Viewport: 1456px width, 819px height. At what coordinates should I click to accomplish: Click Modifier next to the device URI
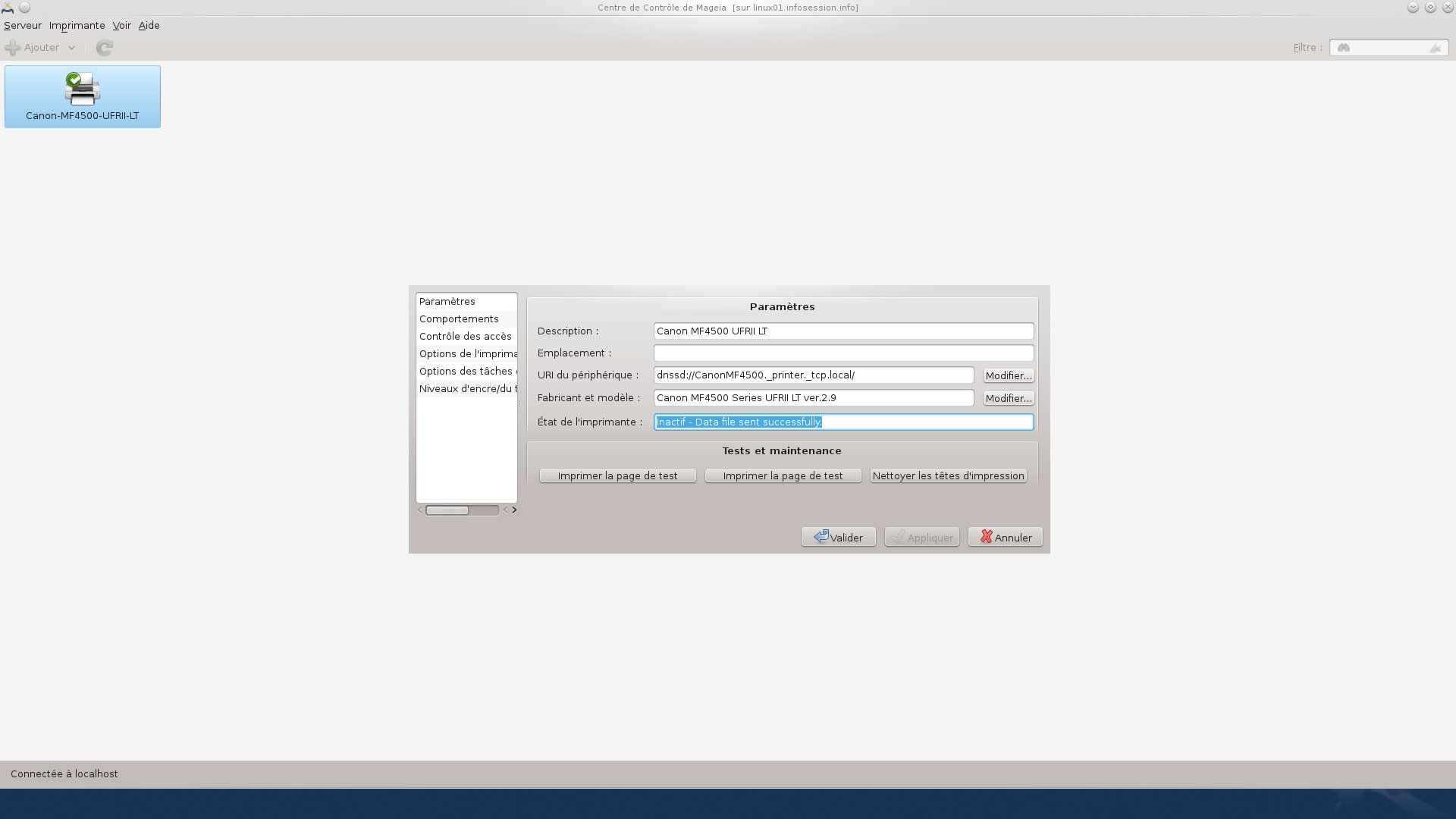[1009, 375]
